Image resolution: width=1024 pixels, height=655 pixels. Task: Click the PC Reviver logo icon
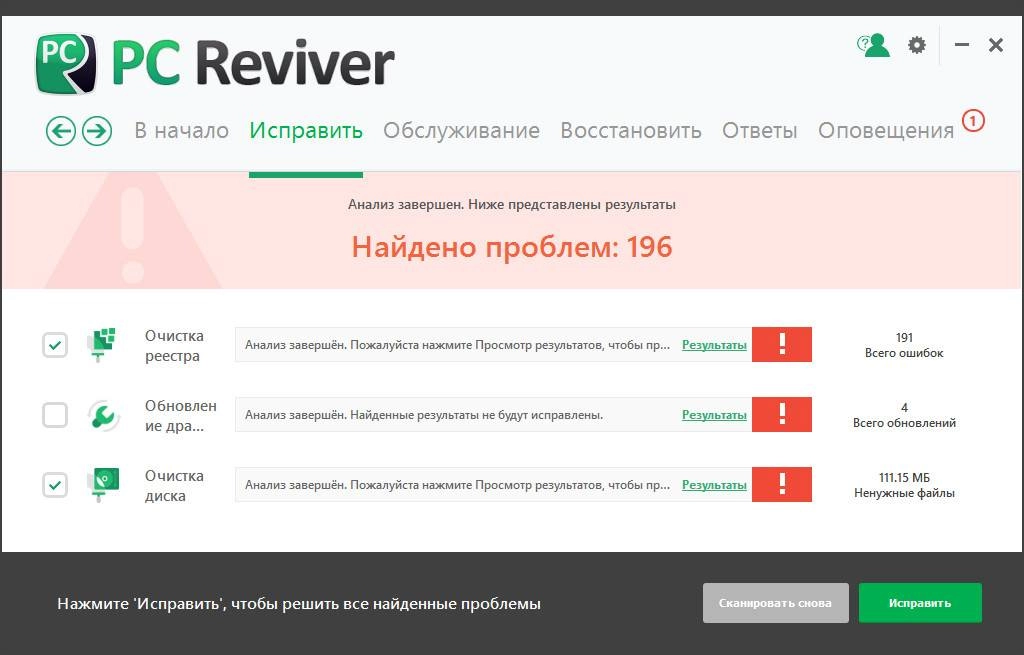tap(66, 63)
